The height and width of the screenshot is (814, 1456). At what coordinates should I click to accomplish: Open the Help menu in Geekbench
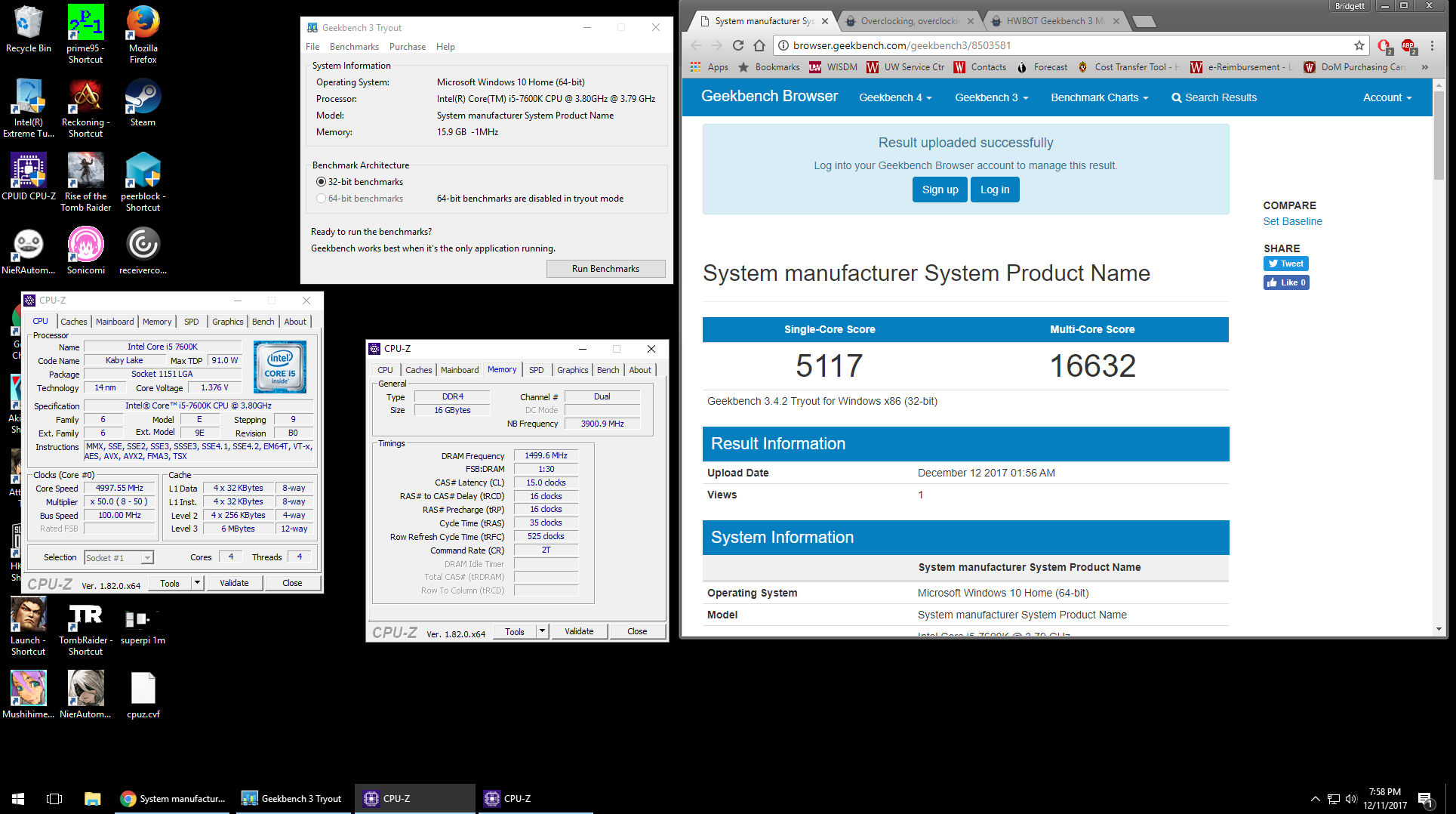click(x=445, y=47)
